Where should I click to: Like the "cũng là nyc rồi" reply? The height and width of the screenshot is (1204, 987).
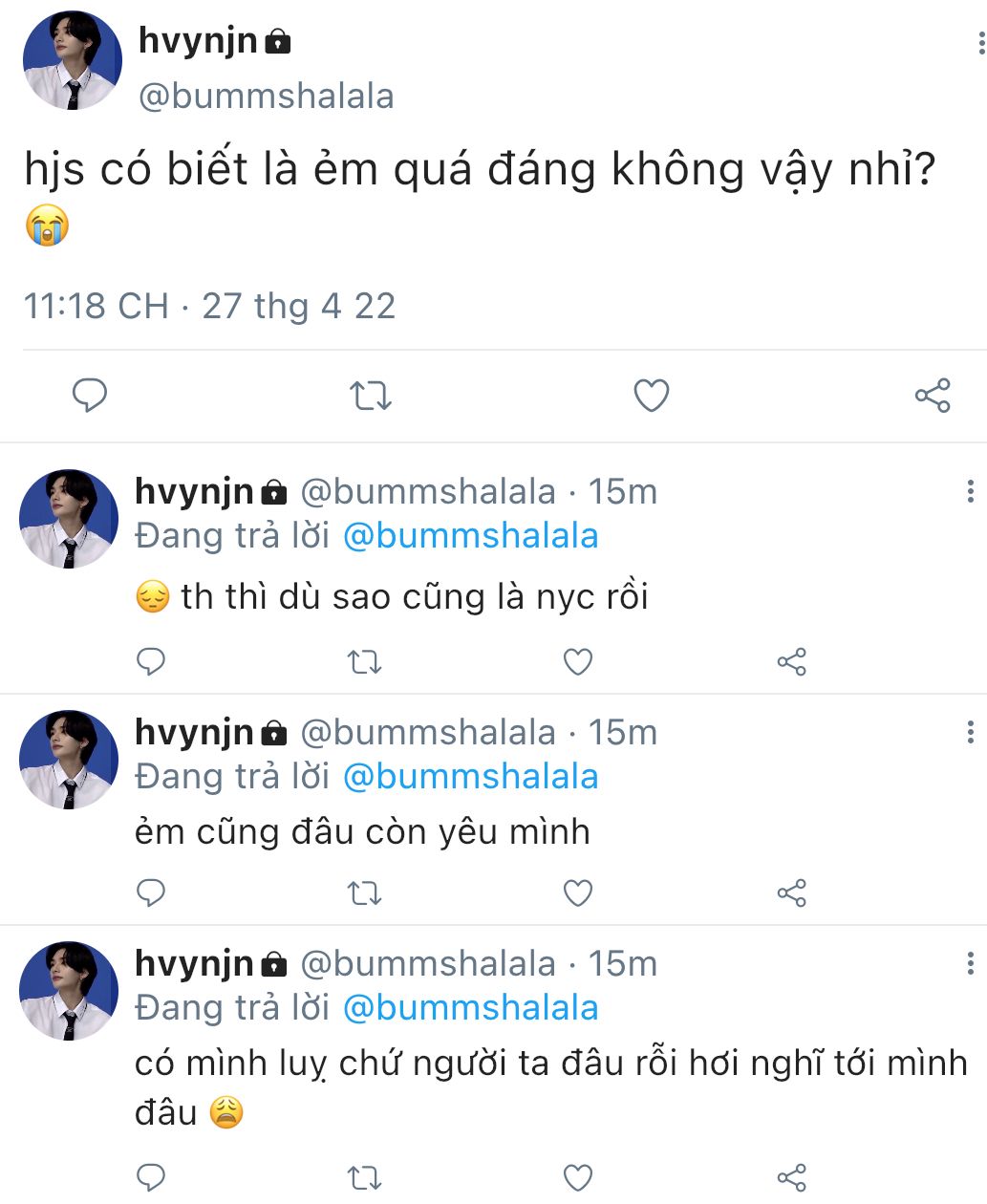coord(578,661)
